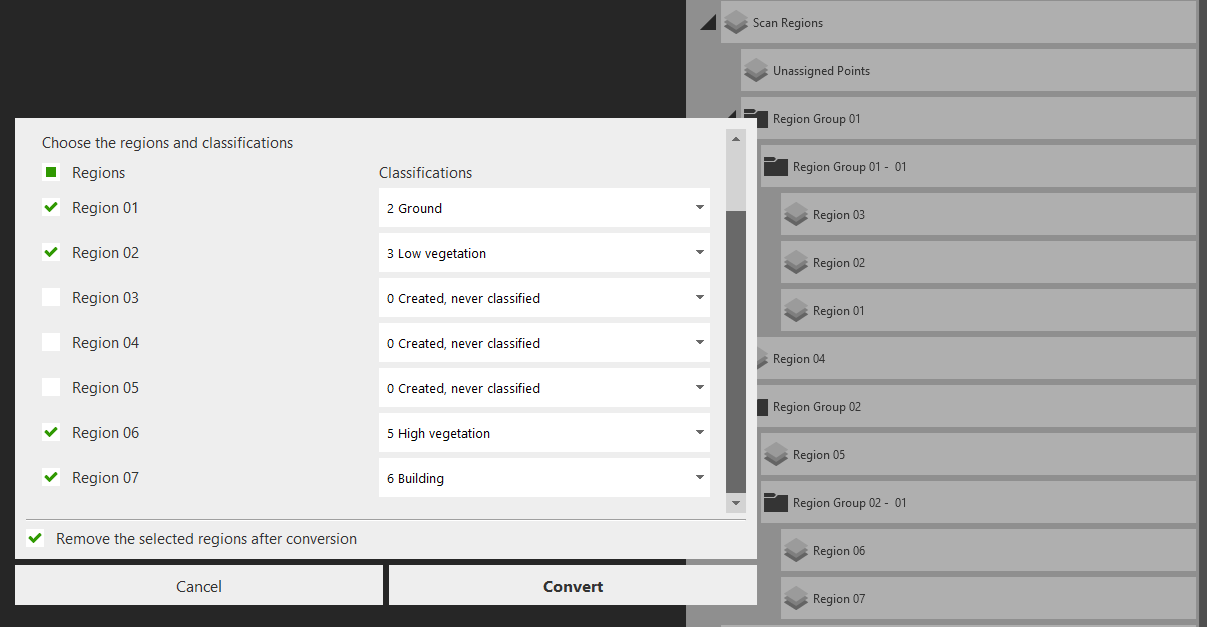Screen dimensions: 1207x627
Task: Select Region Group 02 - 01 tree item
Action: click(x=978, y=502)
